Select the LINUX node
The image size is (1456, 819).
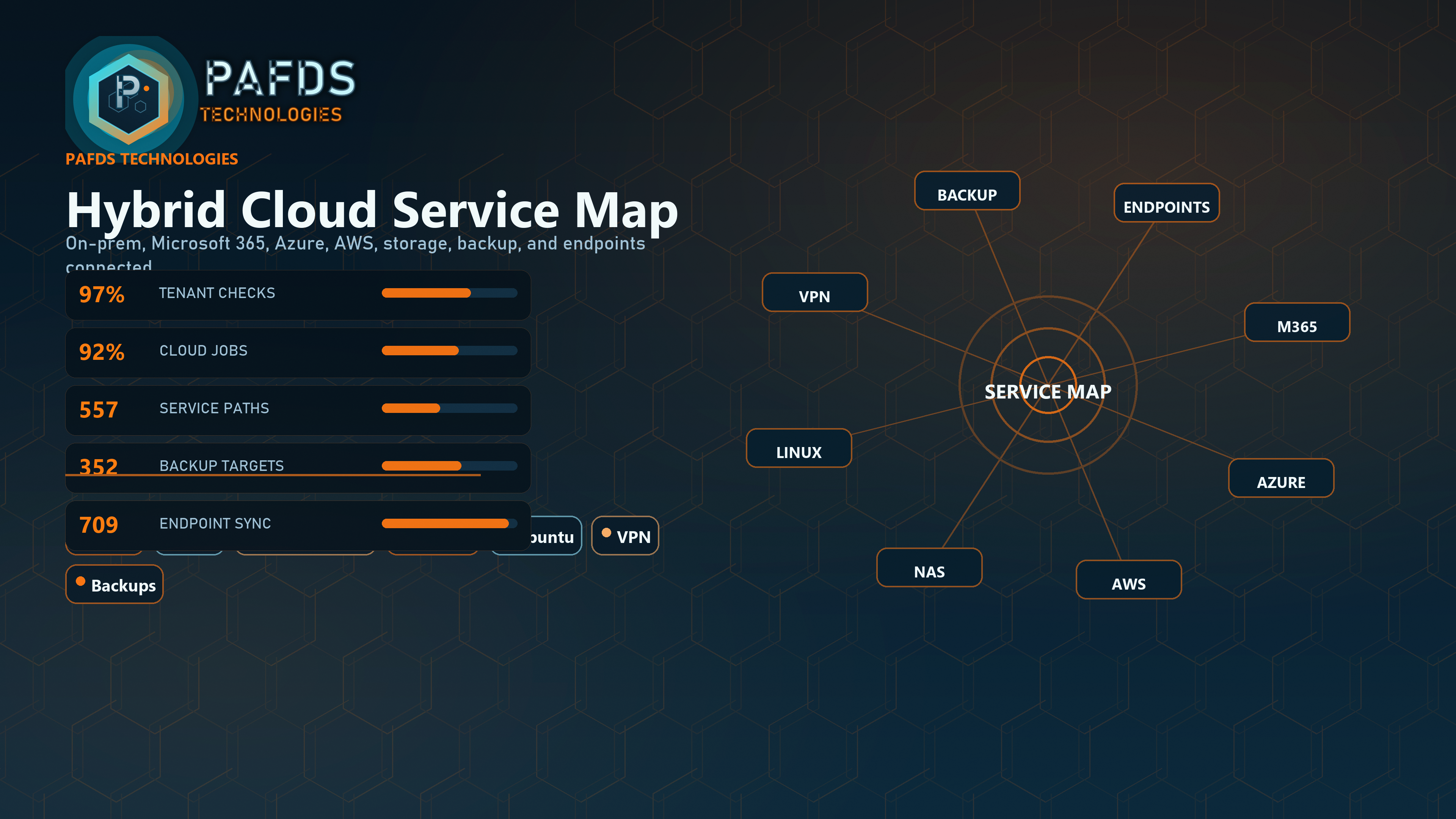(799, 448)
